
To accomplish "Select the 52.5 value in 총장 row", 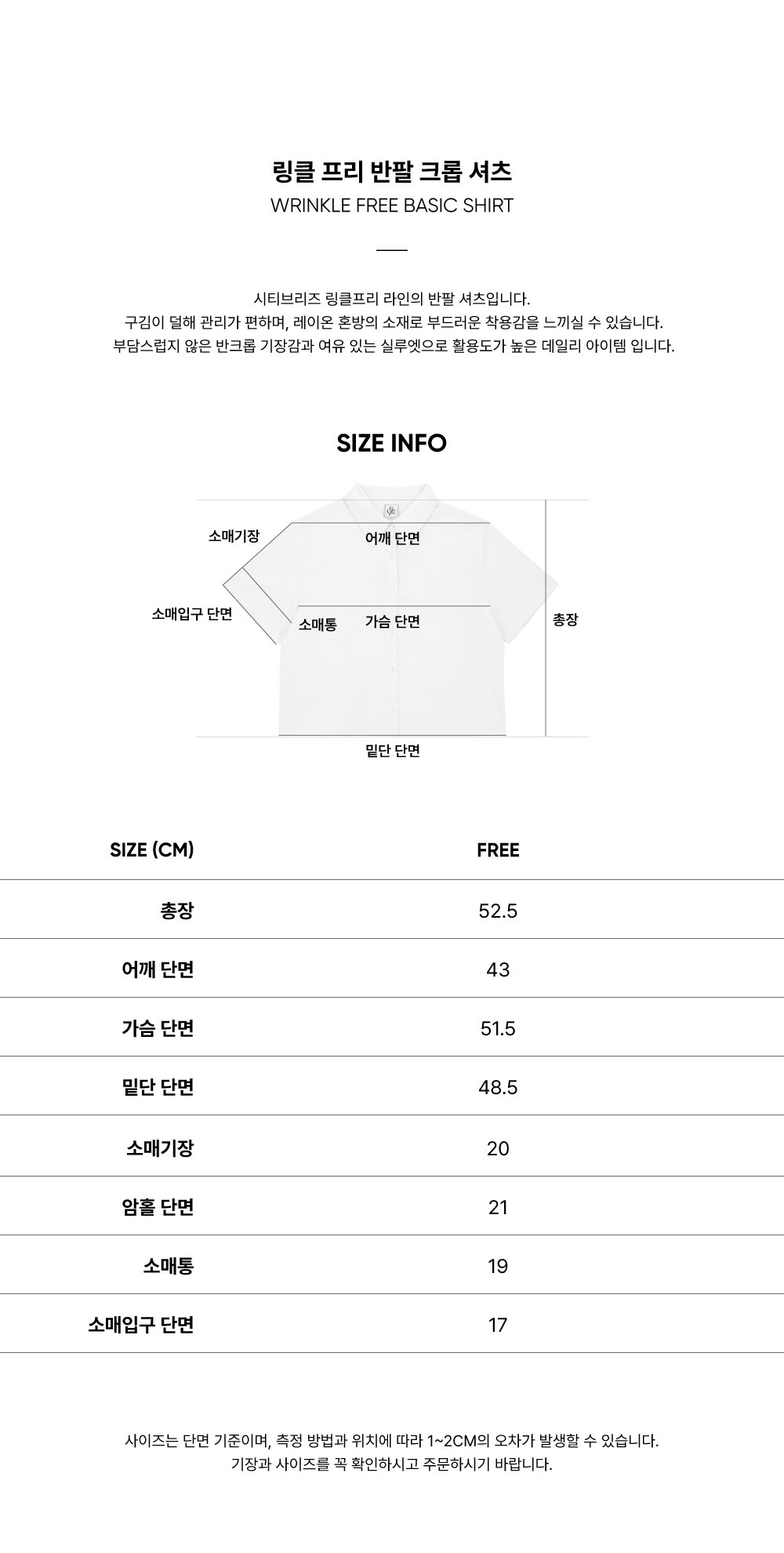I will pyautogui.click(x=498, y=911).
